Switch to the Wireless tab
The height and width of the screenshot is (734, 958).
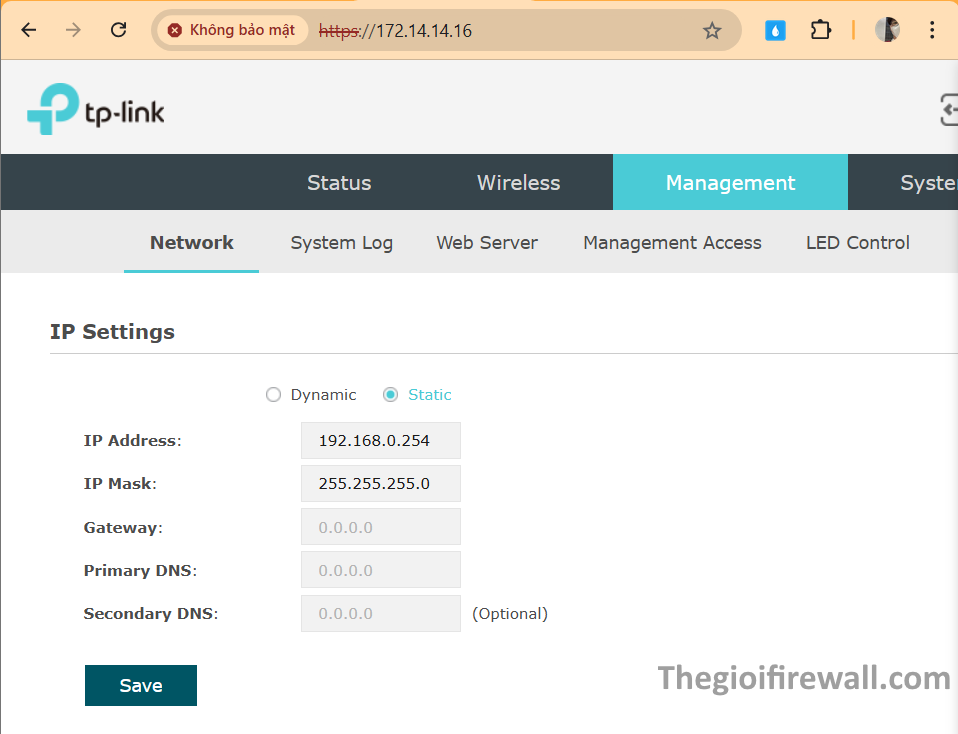coord(518,183)
